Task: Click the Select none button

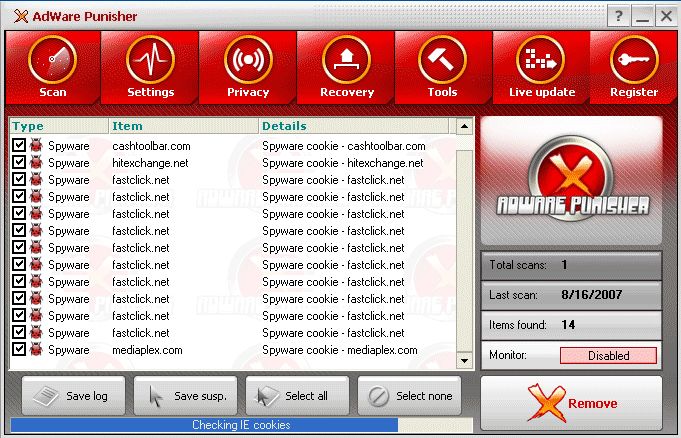Action: pos(410,396)
